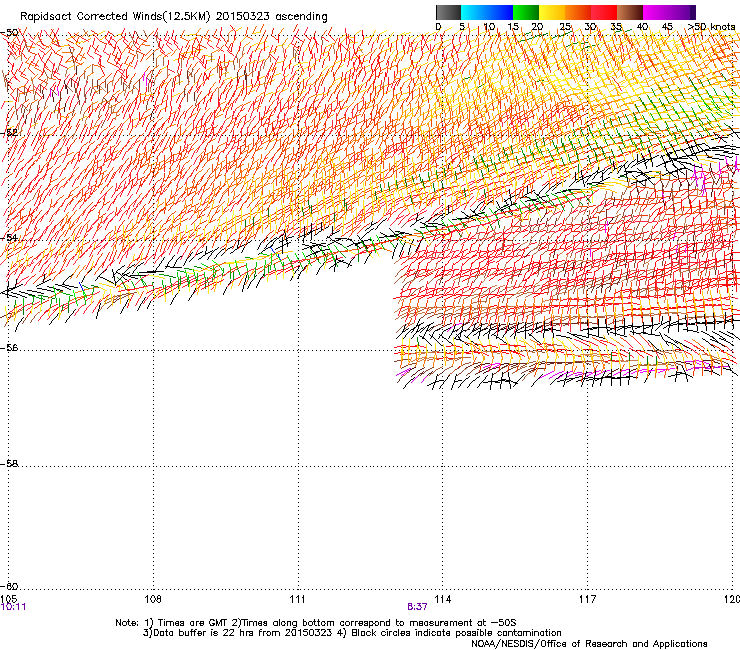Image resolution: width=740 pixels, height=650 pixels.
Task: Click the latitude label '-52'
Action: point(9,133)
